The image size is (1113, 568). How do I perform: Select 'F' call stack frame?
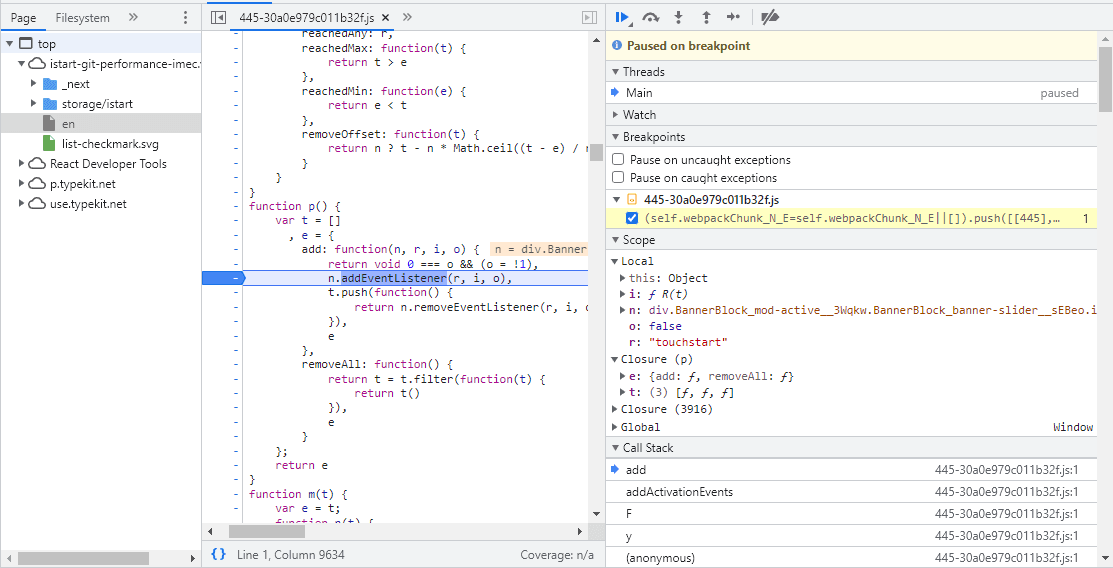coord(852,513)
